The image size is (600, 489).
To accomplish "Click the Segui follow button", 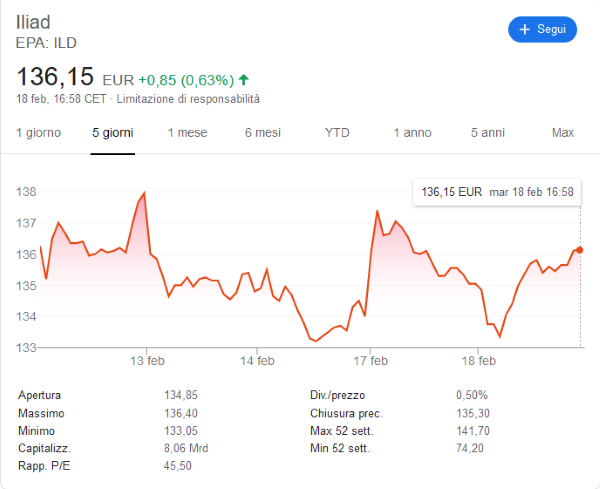I will 542,29.
